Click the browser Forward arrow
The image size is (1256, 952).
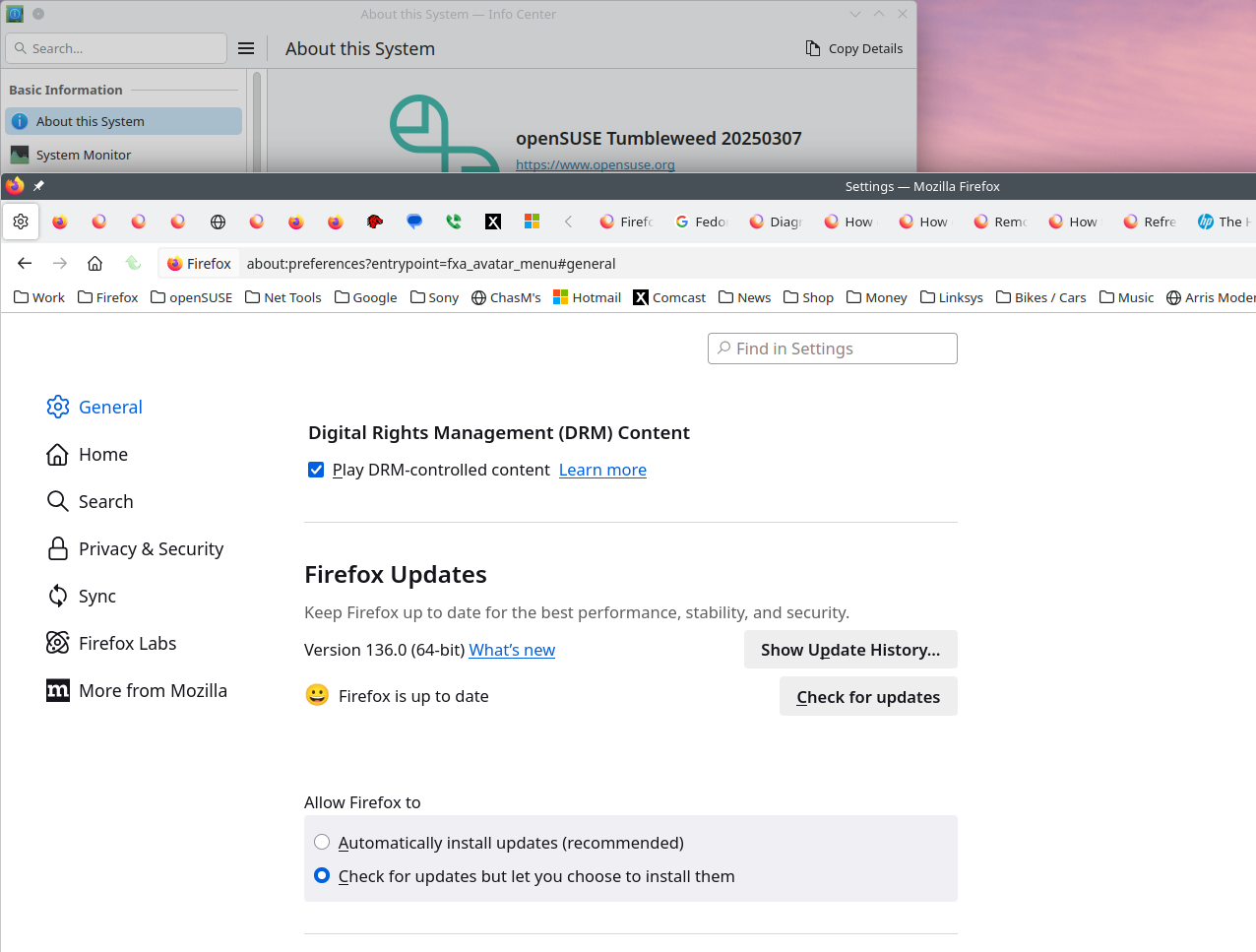(60, 263)
